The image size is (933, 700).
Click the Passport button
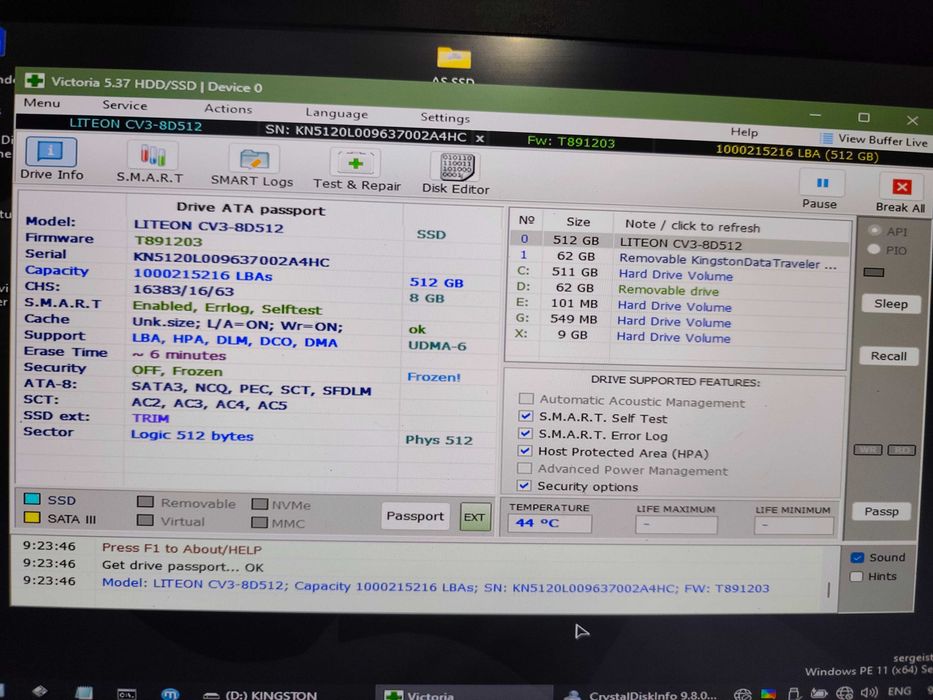[415, 515]
